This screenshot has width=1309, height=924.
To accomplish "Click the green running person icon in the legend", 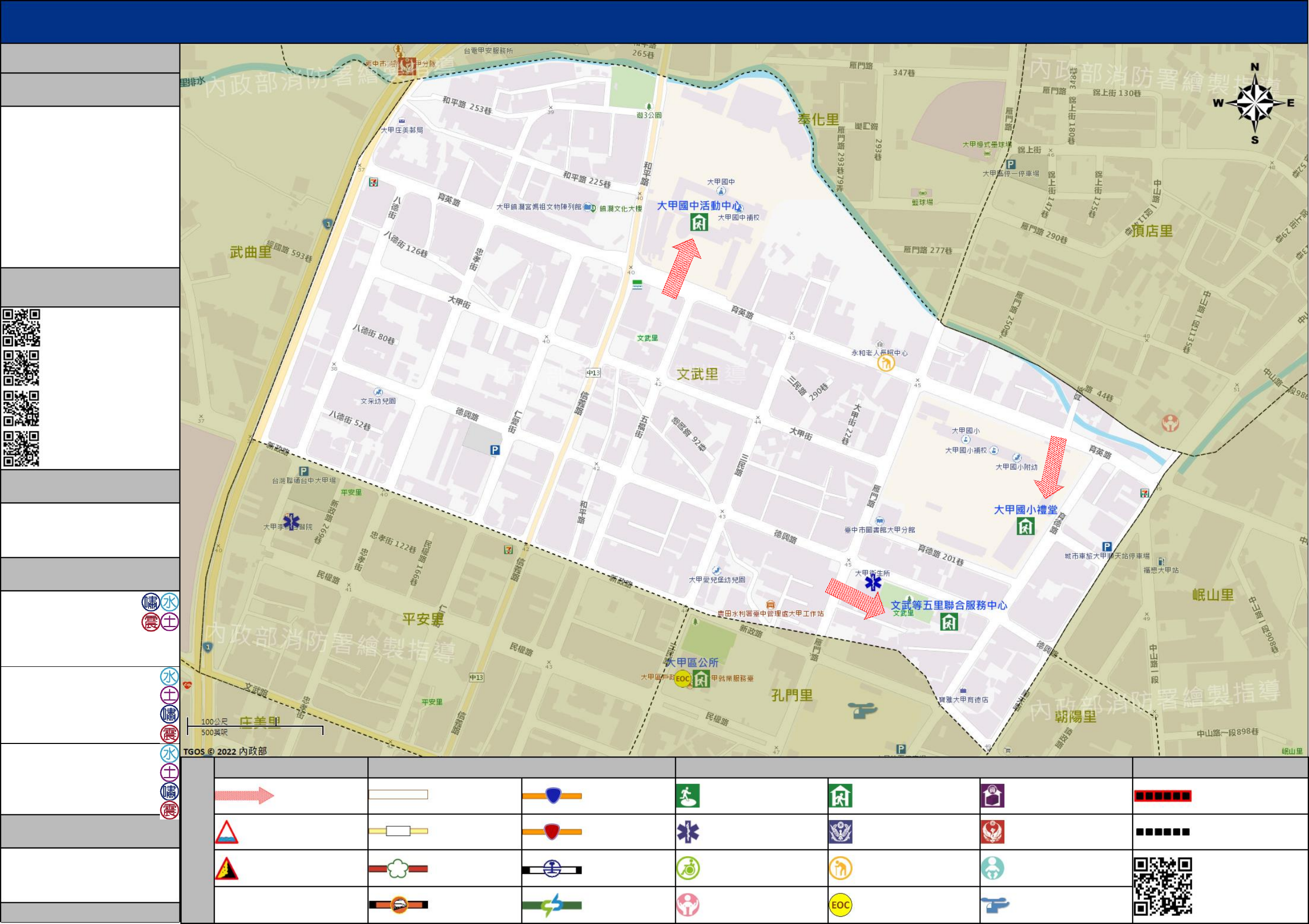I will tap(688, 796).
